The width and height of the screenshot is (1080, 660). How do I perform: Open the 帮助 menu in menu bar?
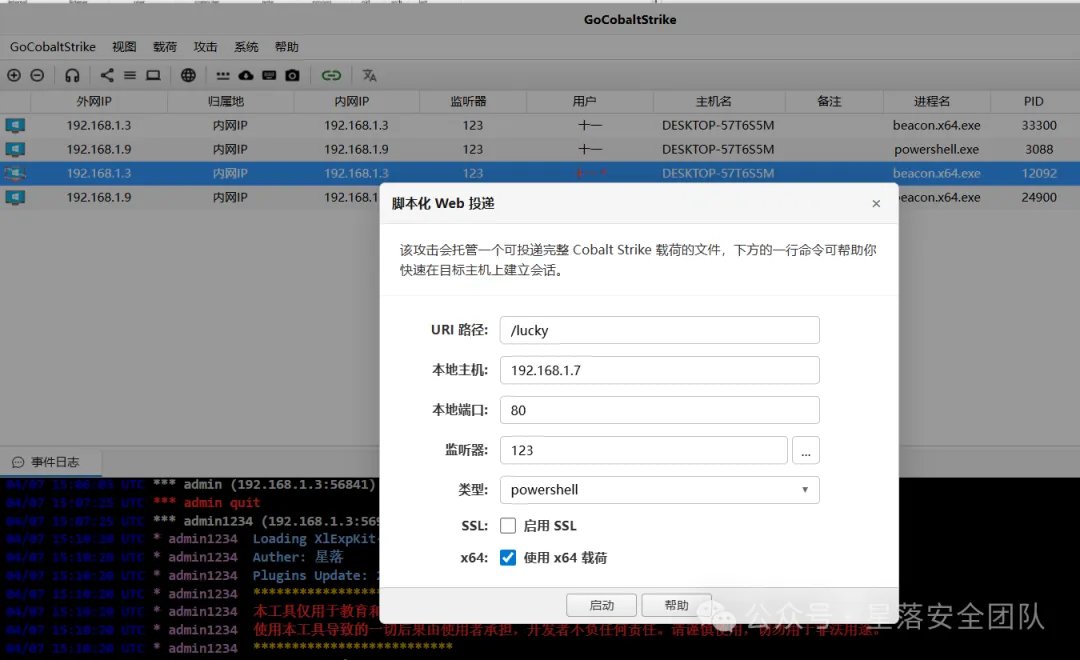pyautogui.click(x=287, y=47)
